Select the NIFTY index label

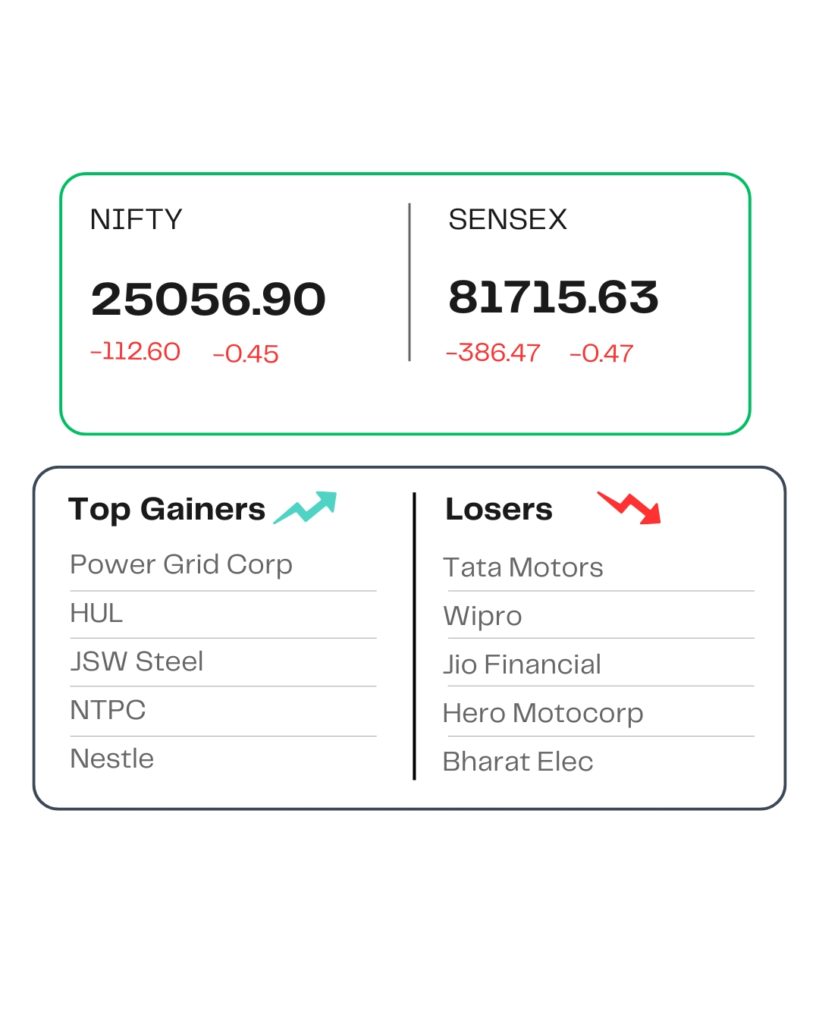click(136, 219)
